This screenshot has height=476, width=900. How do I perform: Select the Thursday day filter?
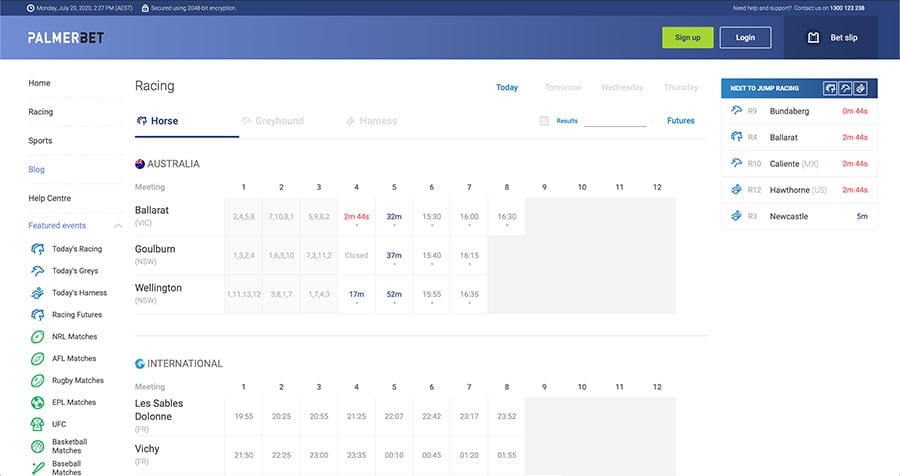(x=681, y=87)
